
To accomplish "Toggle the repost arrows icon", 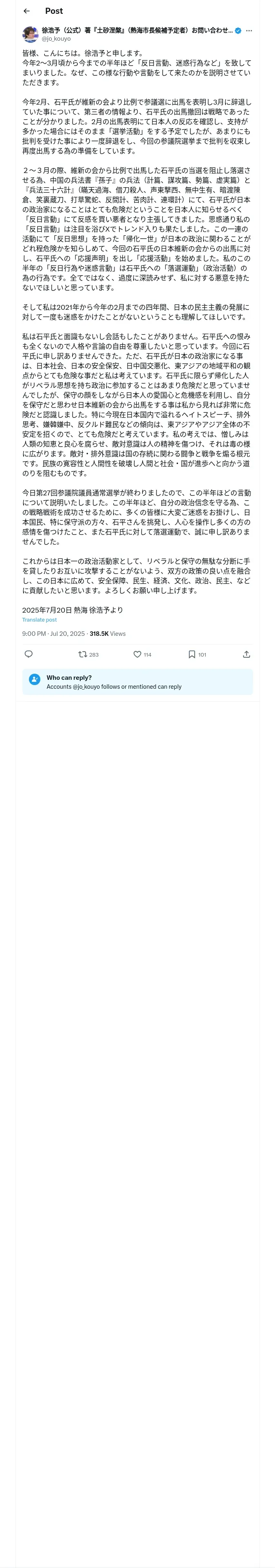I will click(82, 654).
